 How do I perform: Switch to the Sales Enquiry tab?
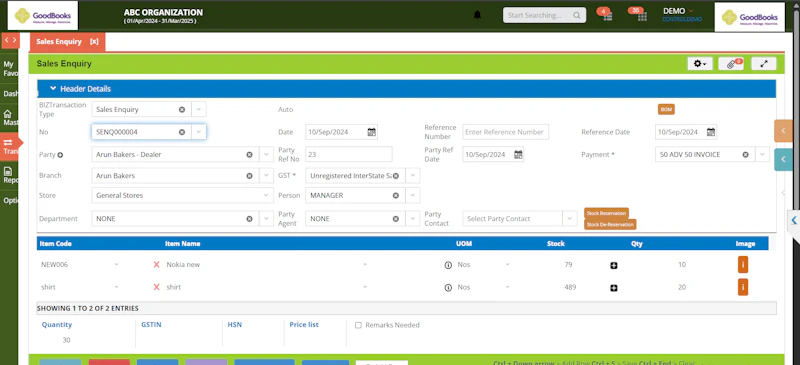coord(59,42)
